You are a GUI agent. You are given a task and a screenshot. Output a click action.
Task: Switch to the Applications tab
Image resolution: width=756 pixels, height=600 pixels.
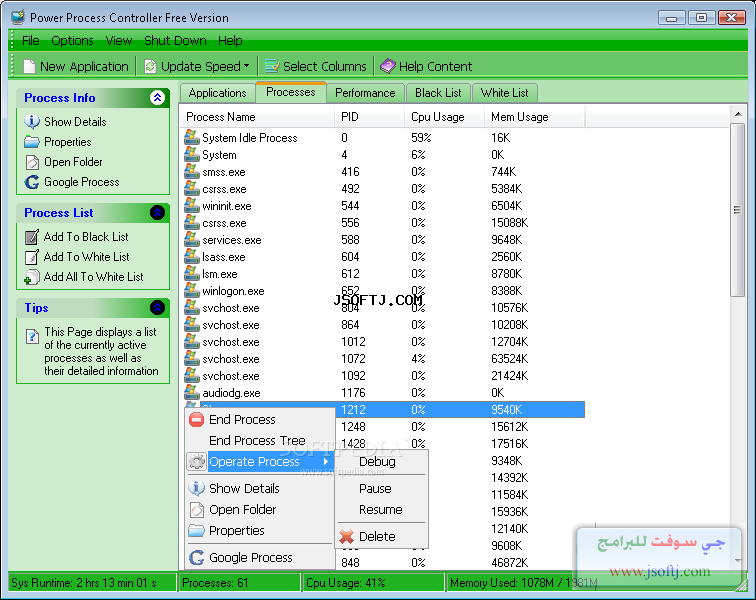coord(217,93)
